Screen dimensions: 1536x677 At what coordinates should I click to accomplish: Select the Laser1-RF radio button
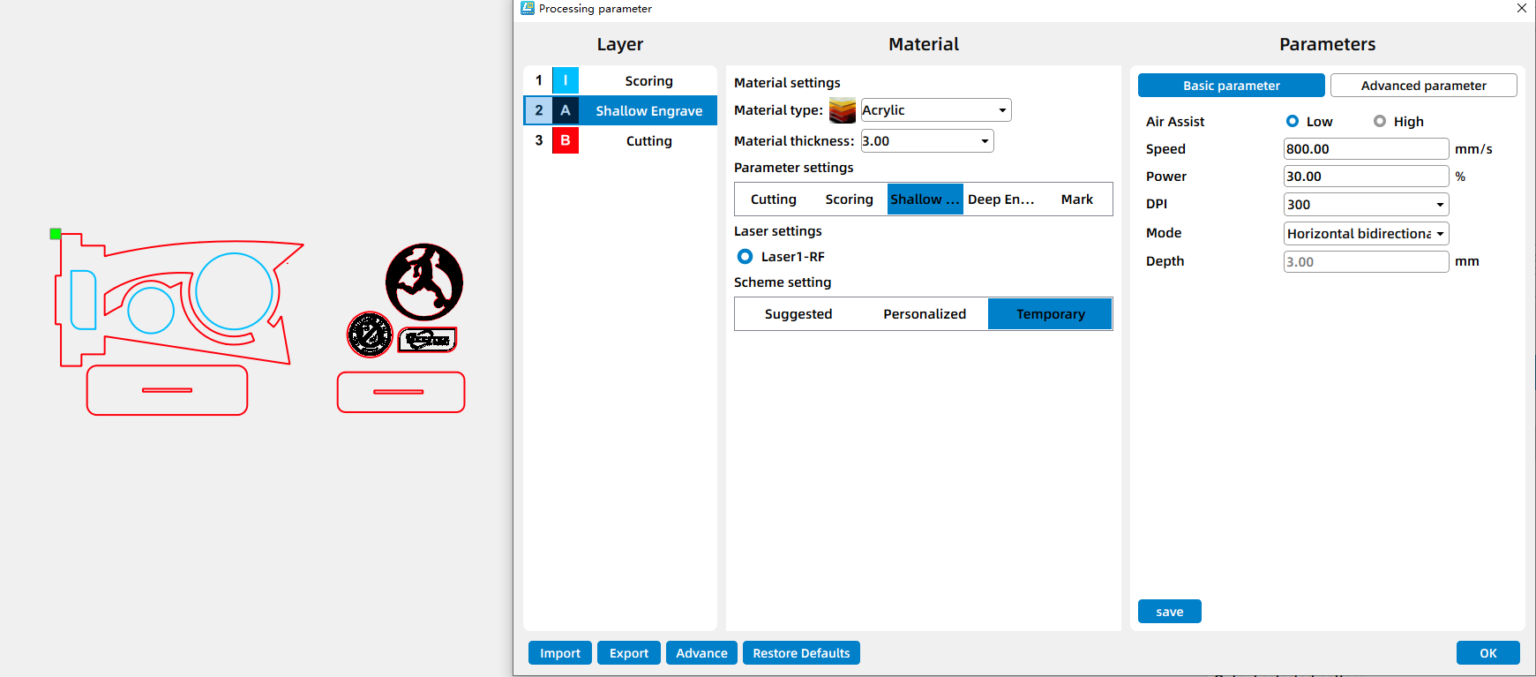pyautogui.click(x=745, y=257)
